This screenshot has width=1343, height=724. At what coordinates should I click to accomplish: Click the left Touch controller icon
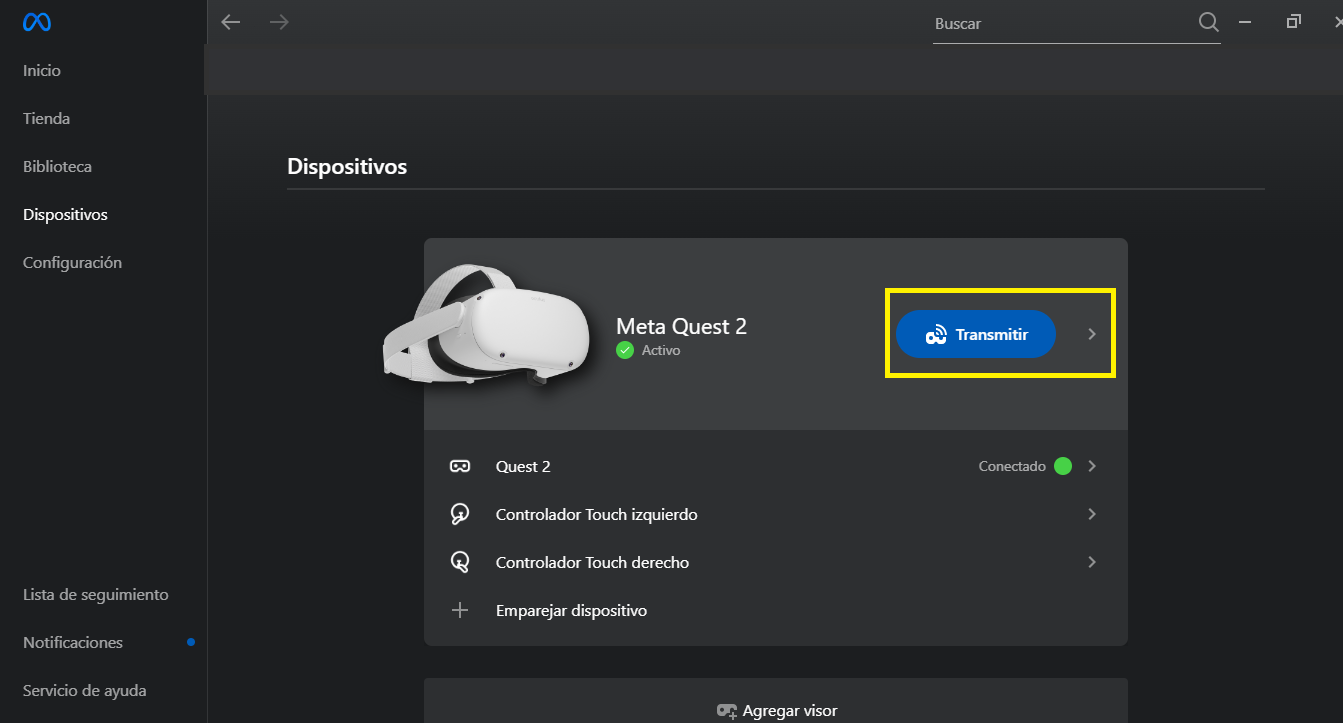(x=460, y=514)
